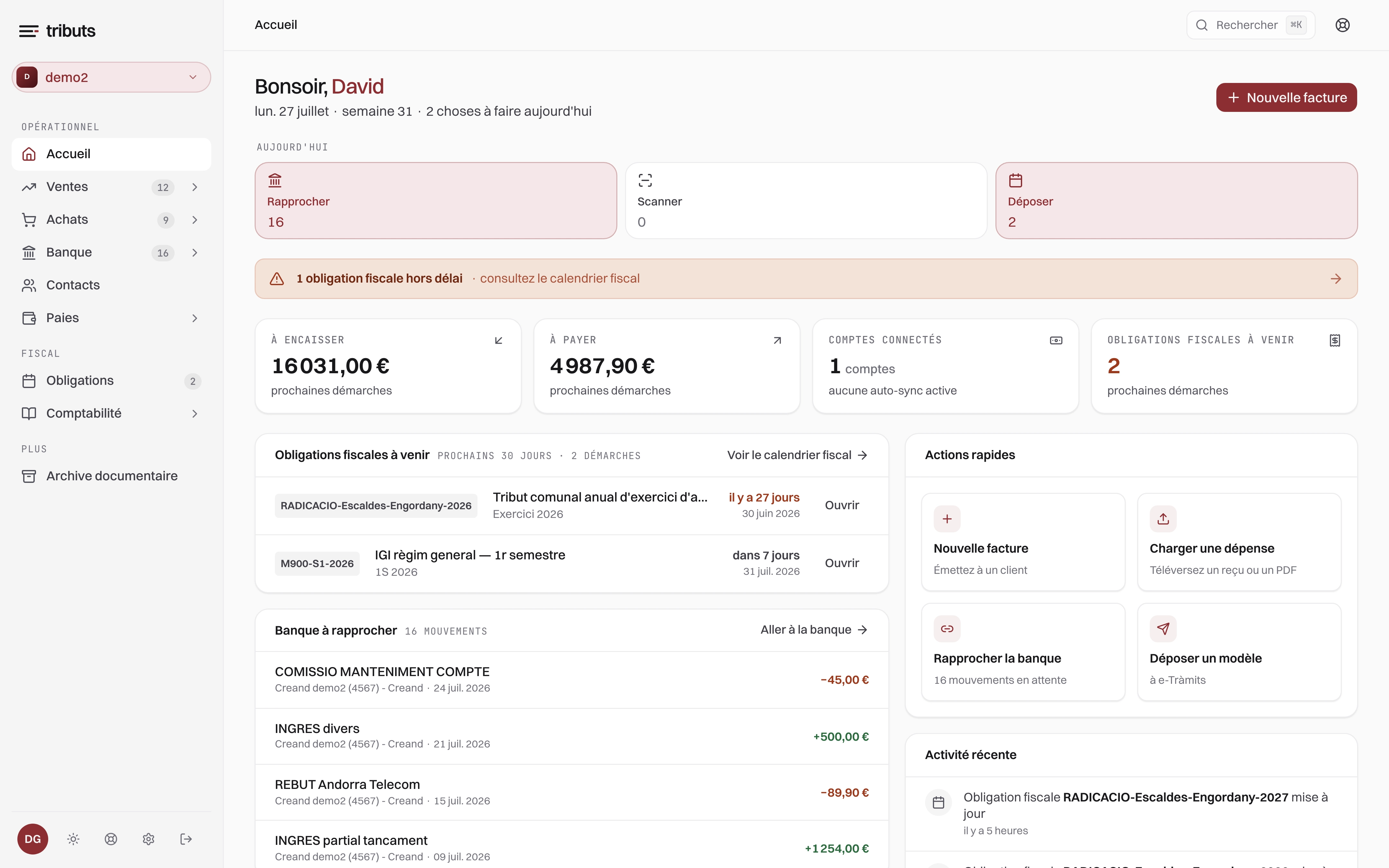
Task: Click the Obligations fiscales à venir receipt icon
Action: click(1335, 340)
